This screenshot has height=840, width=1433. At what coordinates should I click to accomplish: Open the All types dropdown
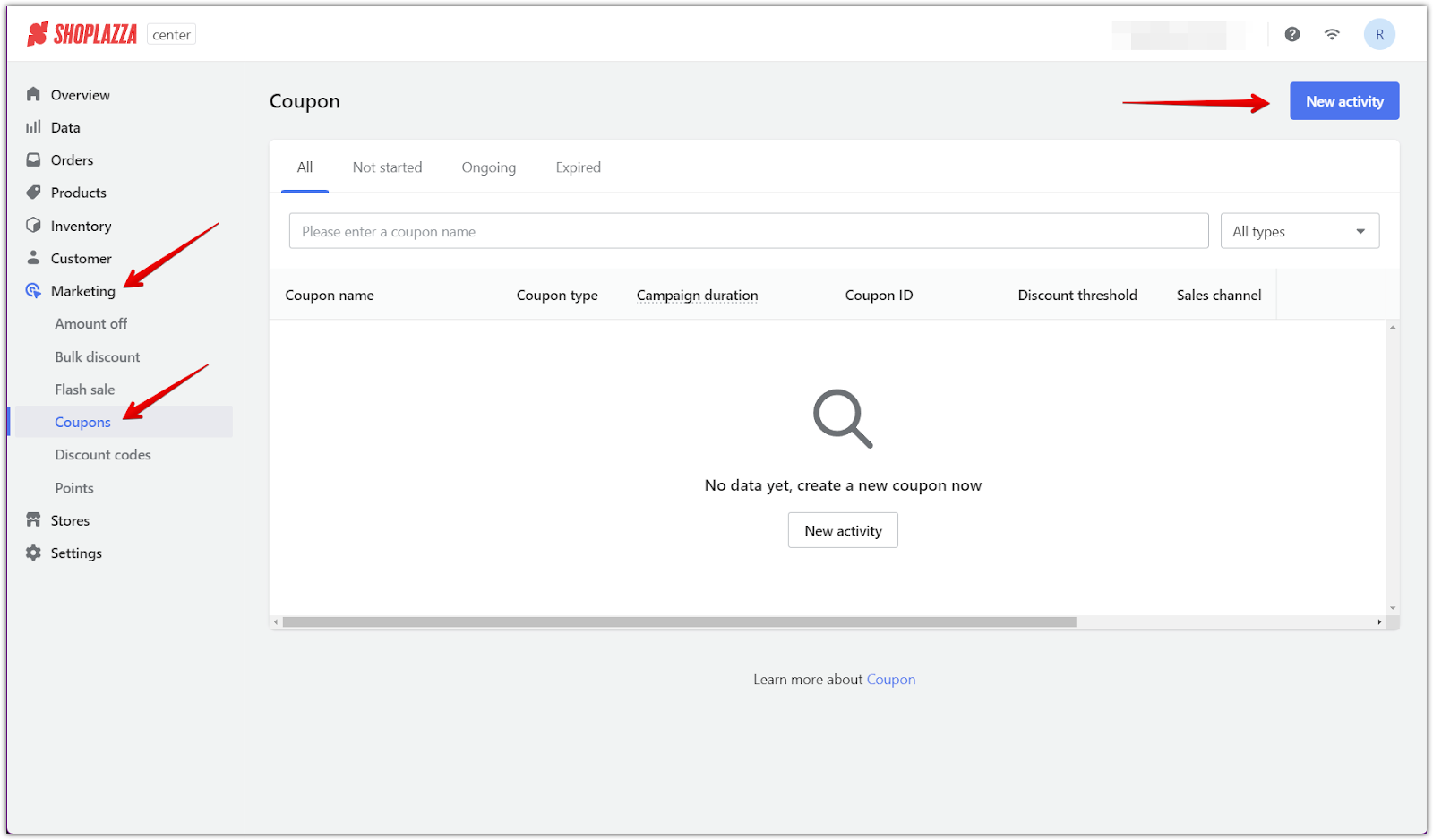coord(1300,230)
